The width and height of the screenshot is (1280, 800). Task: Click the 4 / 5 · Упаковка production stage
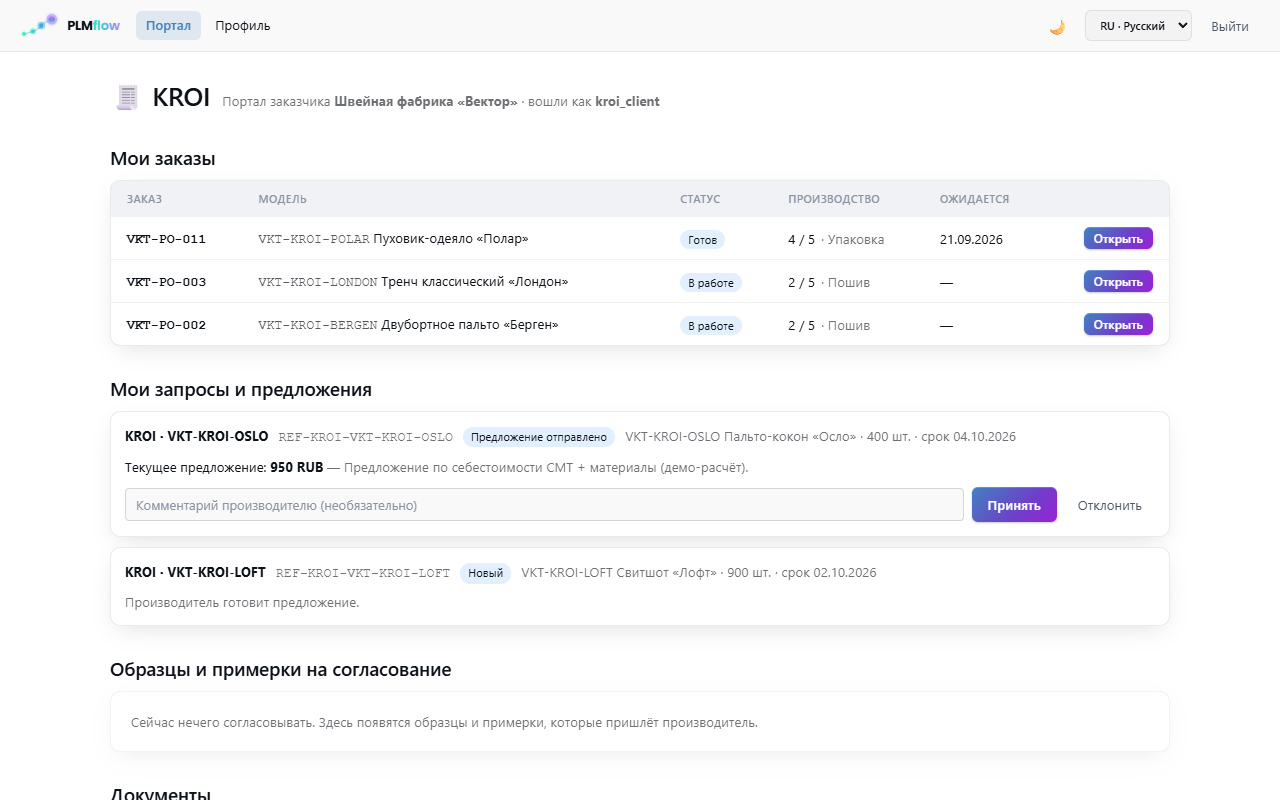pyautogui.click(x=836, y=239)
